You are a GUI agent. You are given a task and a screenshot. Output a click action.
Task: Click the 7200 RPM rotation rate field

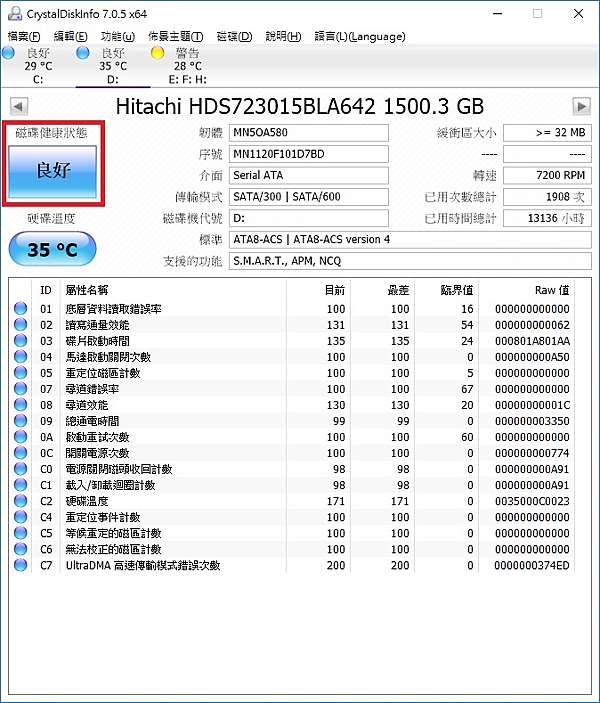tap(547, 175)
